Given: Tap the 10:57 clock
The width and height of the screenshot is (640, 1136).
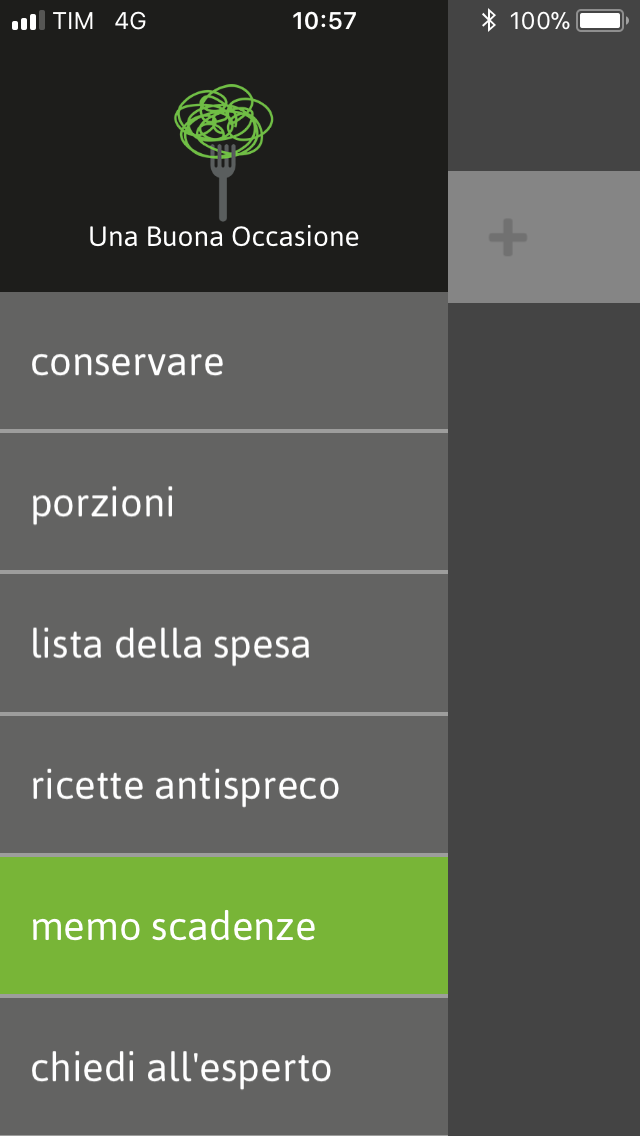Looking at the screenshot, I should point(324,21).
